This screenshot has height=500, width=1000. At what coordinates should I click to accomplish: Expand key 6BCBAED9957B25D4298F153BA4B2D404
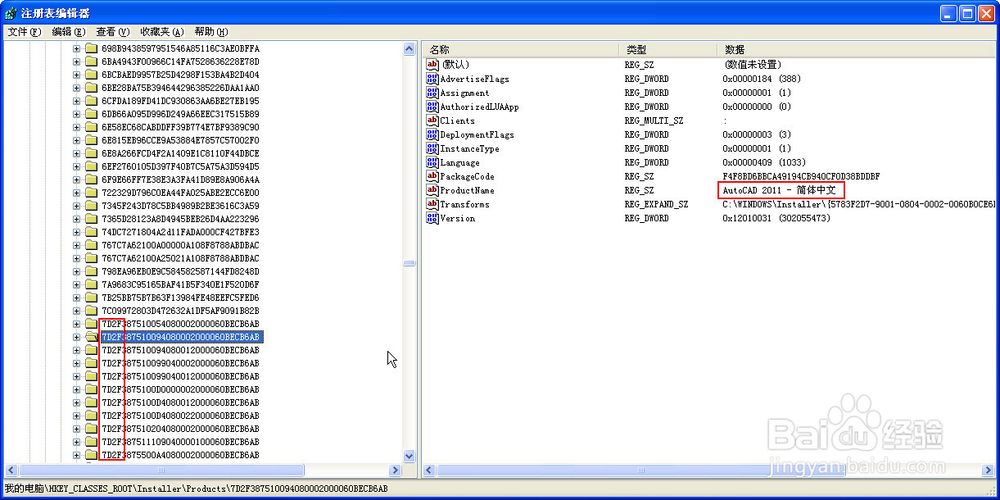pyautogui.click(x=77, y=75)
